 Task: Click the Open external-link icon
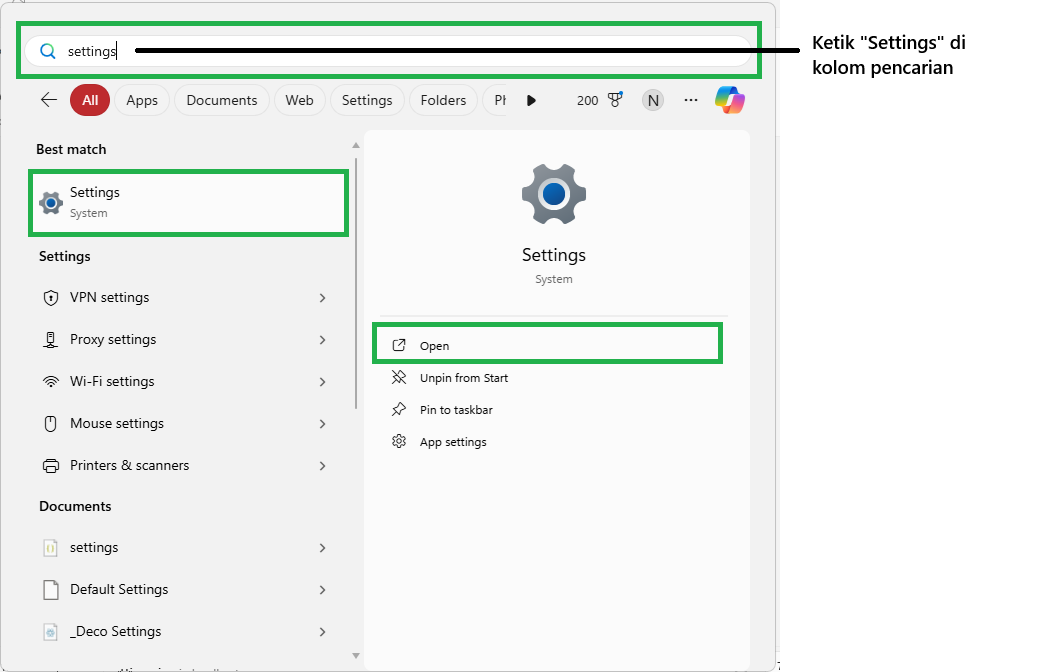click(399, 345)
